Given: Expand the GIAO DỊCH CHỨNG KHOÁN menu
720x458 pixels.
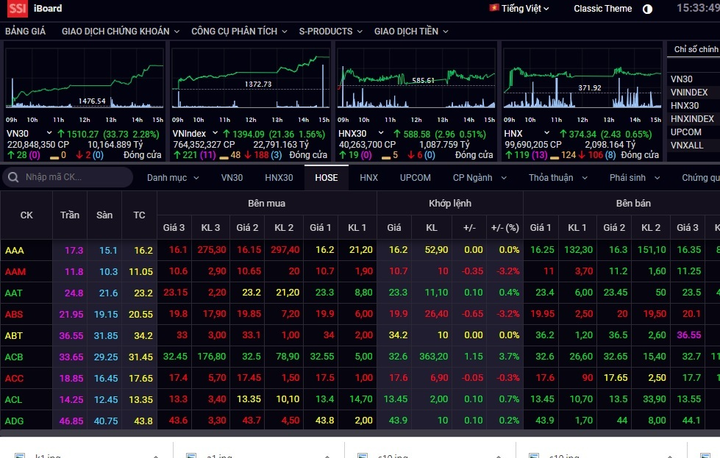Looking at the screenshot, I should (120, 31).
